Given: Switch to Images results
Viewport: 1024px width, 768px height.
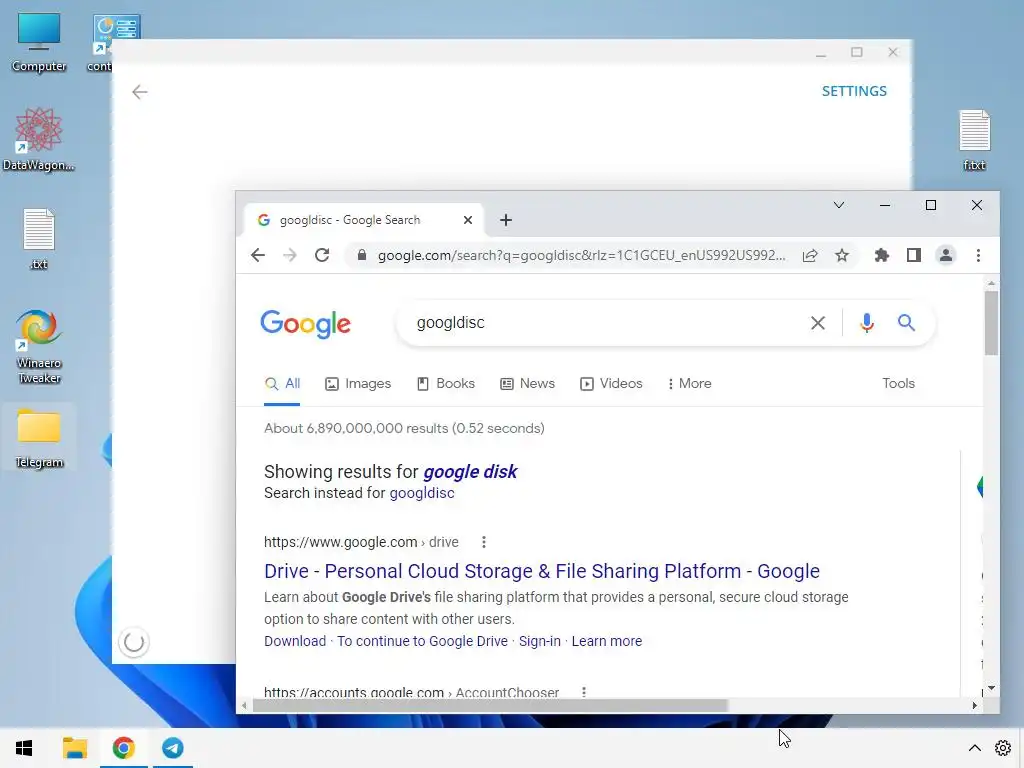Looking at the screenshot, I should tap(358, 384).
